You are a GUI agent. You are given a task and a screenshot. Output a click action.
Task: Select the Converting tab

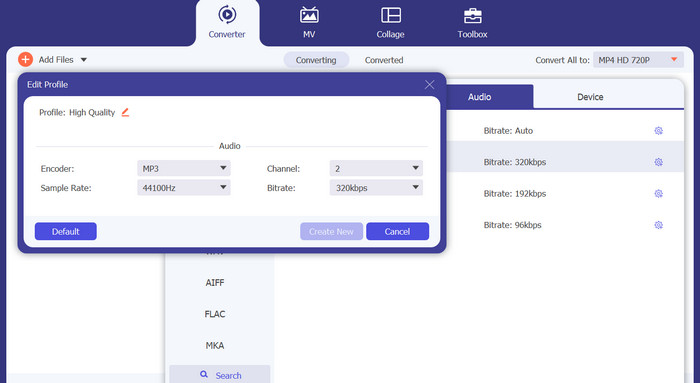316,60
